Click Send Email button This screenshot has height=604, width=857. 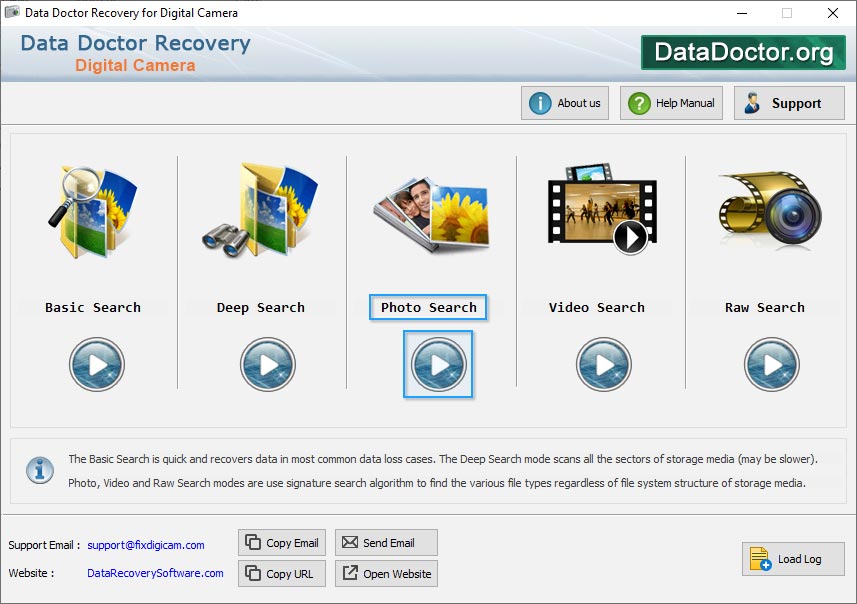pyautogui.click(x=386, y=542)
